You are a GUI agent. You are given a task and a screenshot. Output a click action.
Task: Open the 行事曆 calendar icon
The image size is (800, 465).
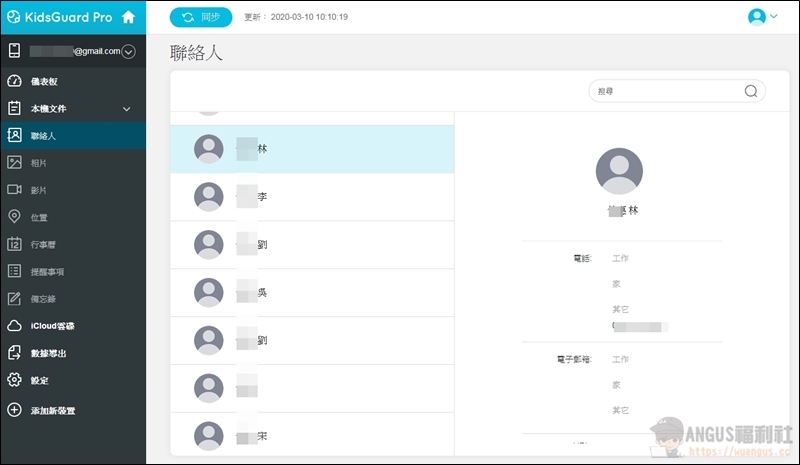pyautogui.click(x=14, y=244)
